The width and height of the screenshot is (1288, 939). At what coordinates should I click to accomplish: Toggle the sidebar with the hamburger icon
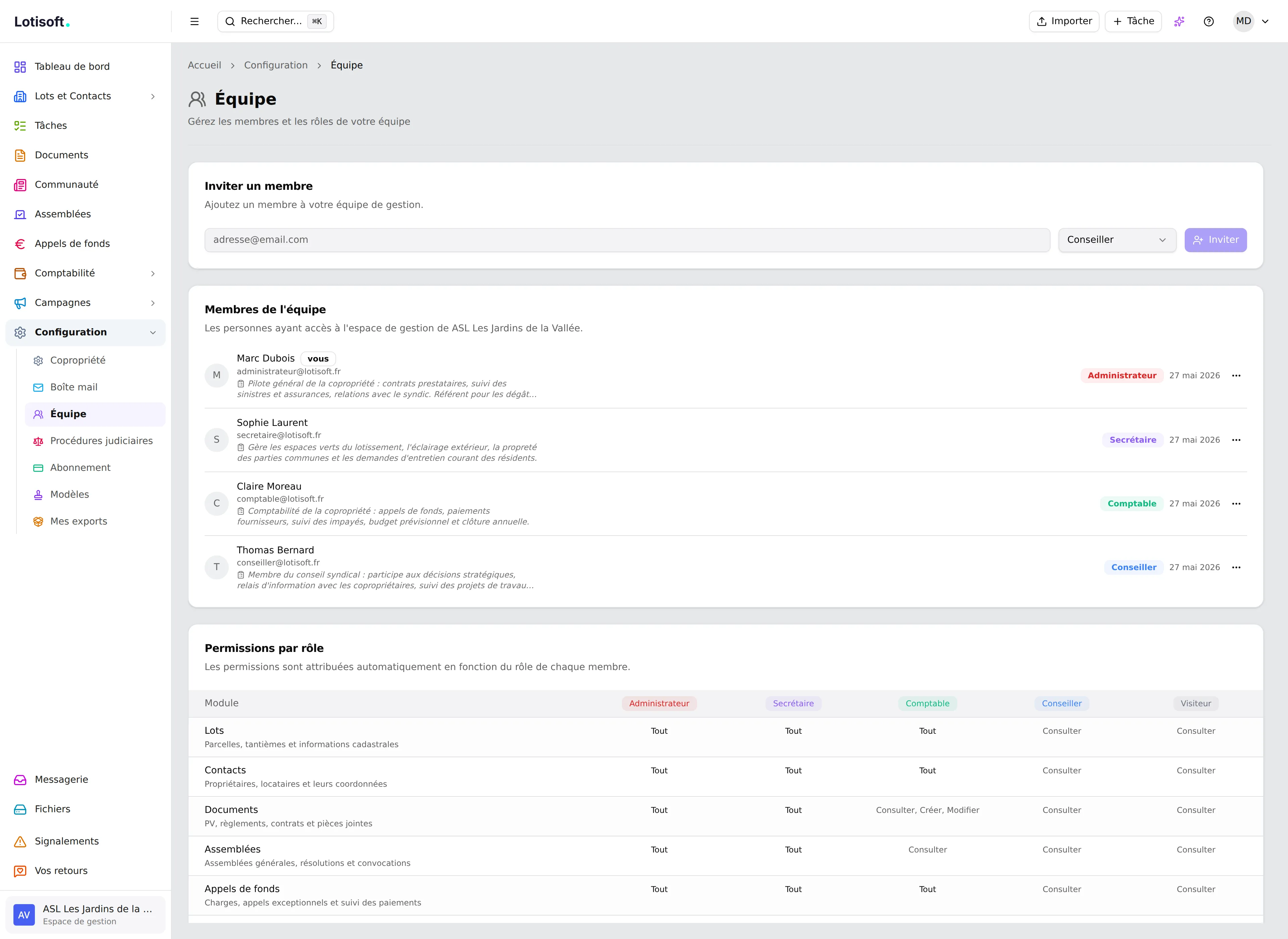click(195, 21)
